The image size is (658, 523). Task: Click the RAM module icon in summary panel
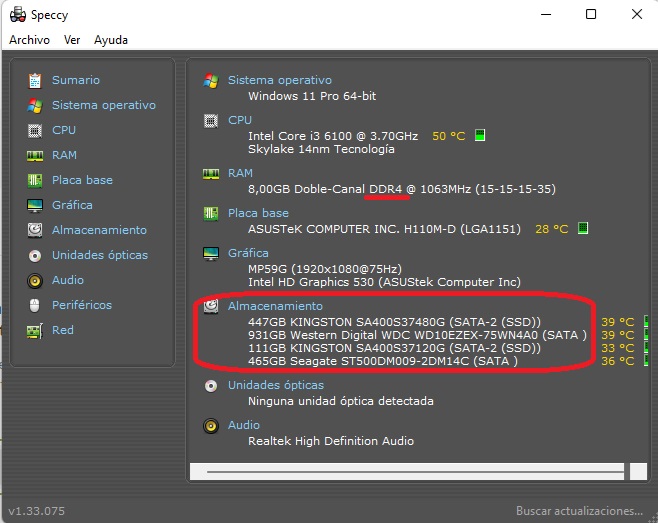211,174
